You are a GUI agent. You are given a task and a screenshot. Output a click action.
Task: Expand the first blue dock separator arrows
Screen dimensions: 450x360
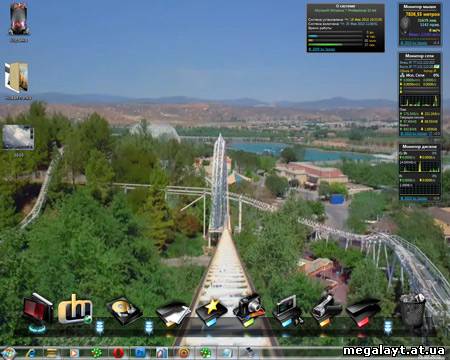pos(99,327)
